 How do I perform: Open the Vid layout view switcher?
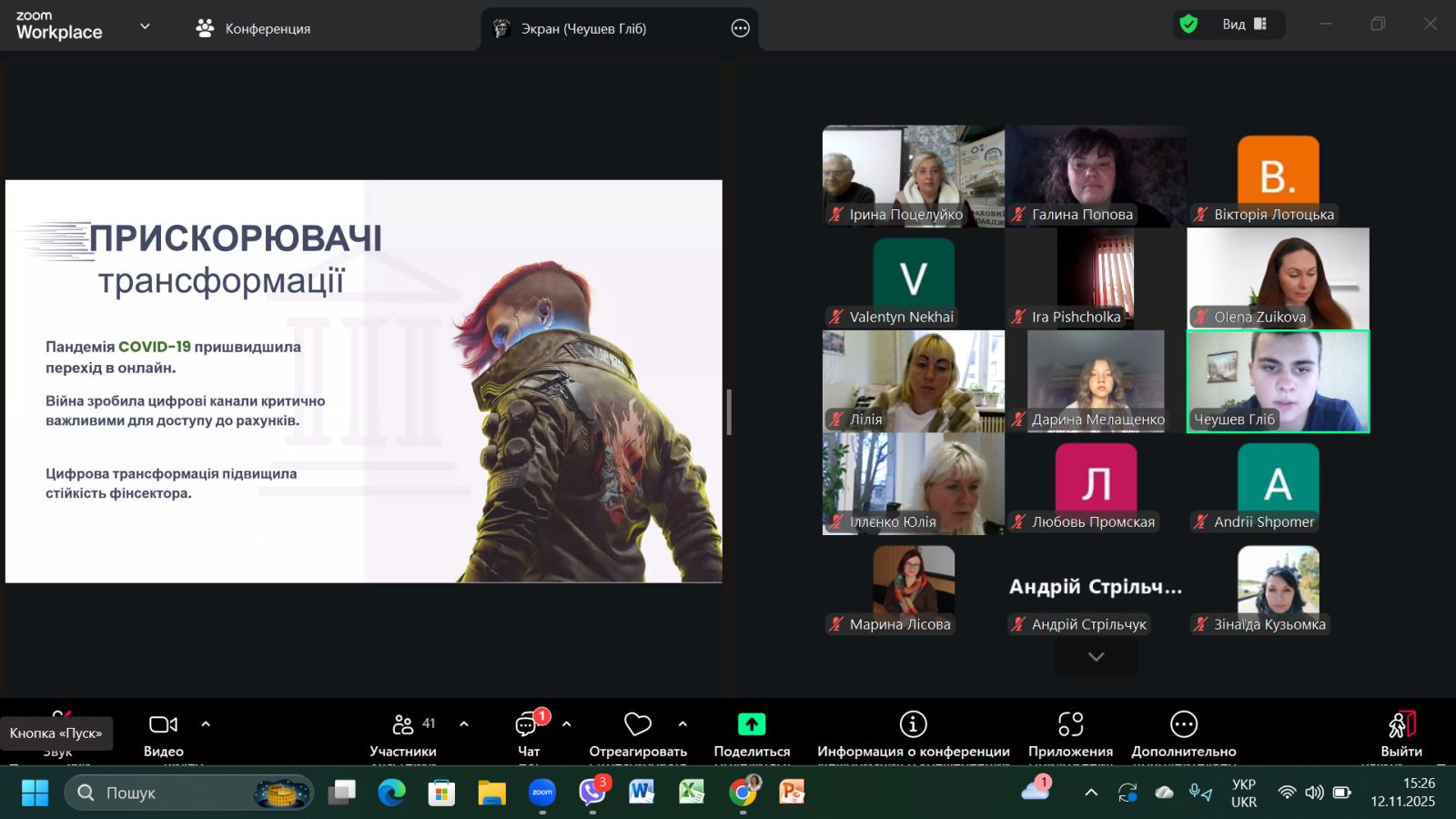[x=1245, y=25]
